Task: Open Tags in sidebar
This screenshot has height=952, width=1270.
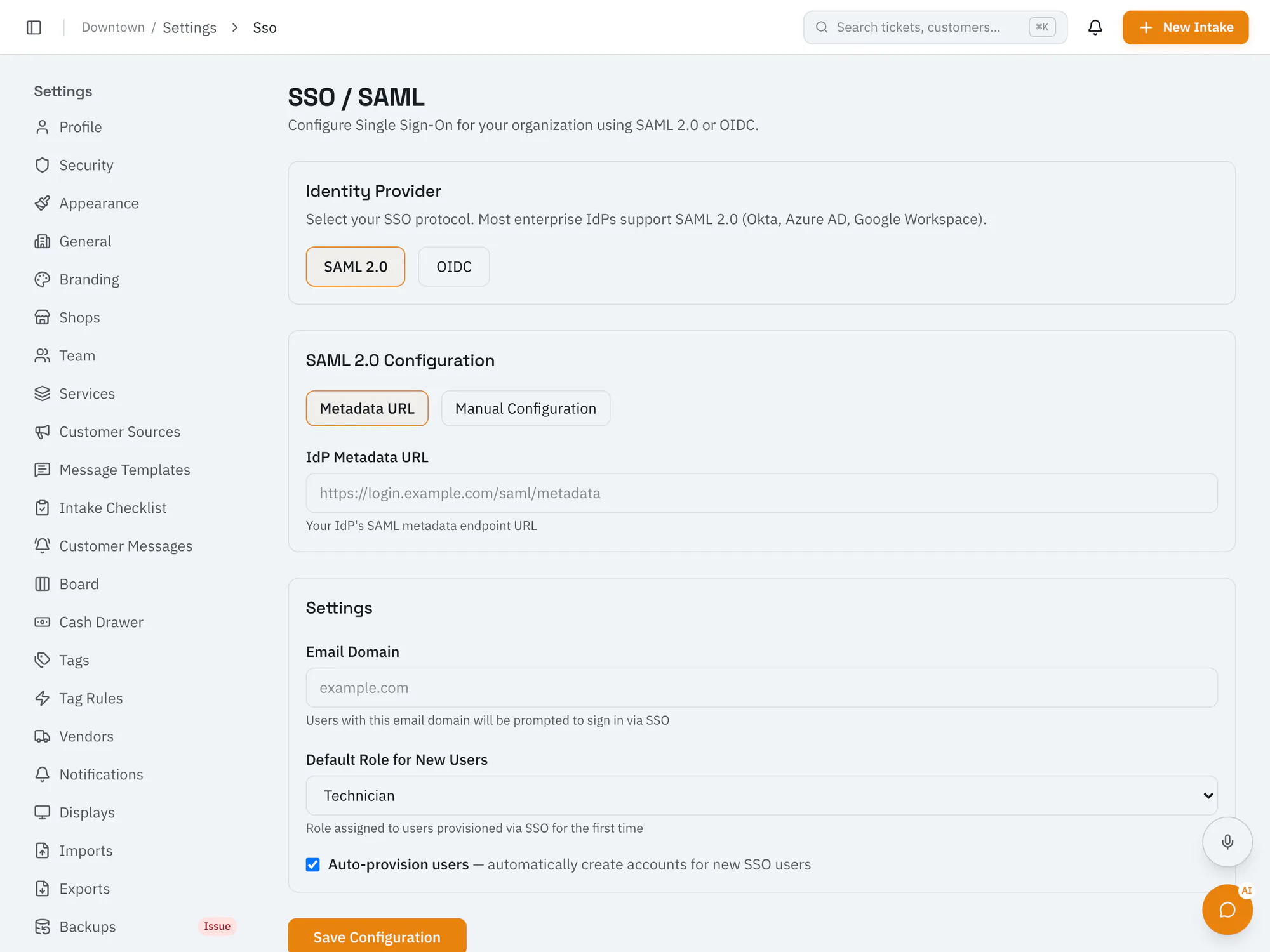Action: pyautogui.click(x=135, y=660)
